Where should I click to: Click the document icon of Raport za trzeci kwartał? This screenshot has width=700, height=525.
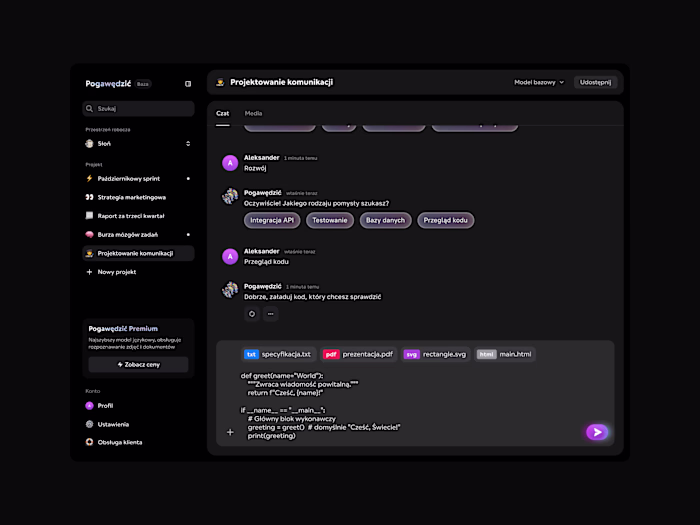coord(89,216)
